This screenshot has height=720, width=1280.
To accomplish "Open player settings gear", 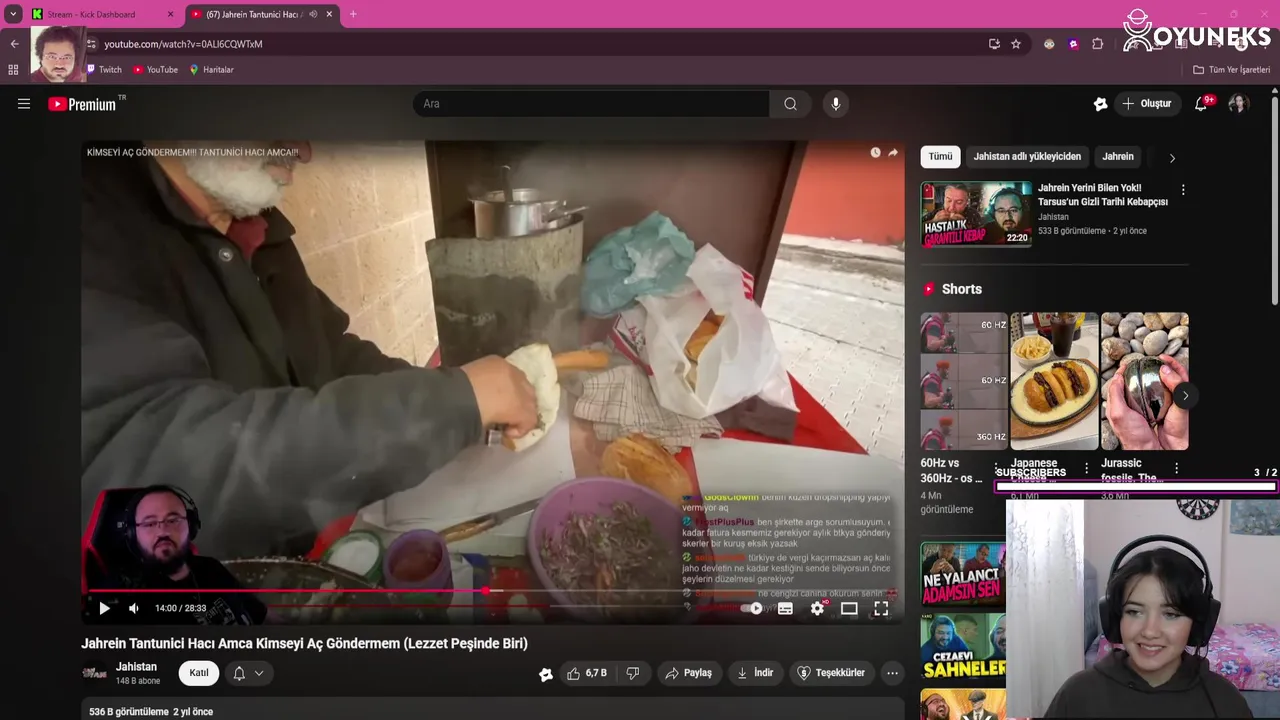I will click(x=817, y=608).
